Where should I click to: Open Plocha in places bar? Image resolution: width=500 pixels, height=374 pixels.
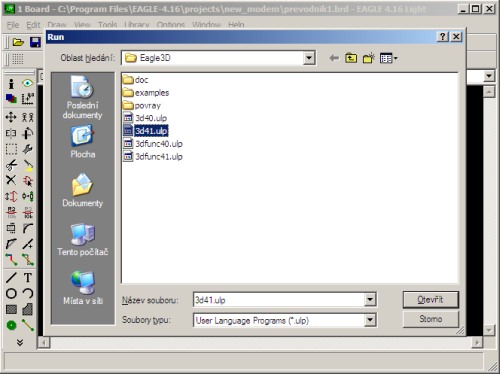coord(82,142)
